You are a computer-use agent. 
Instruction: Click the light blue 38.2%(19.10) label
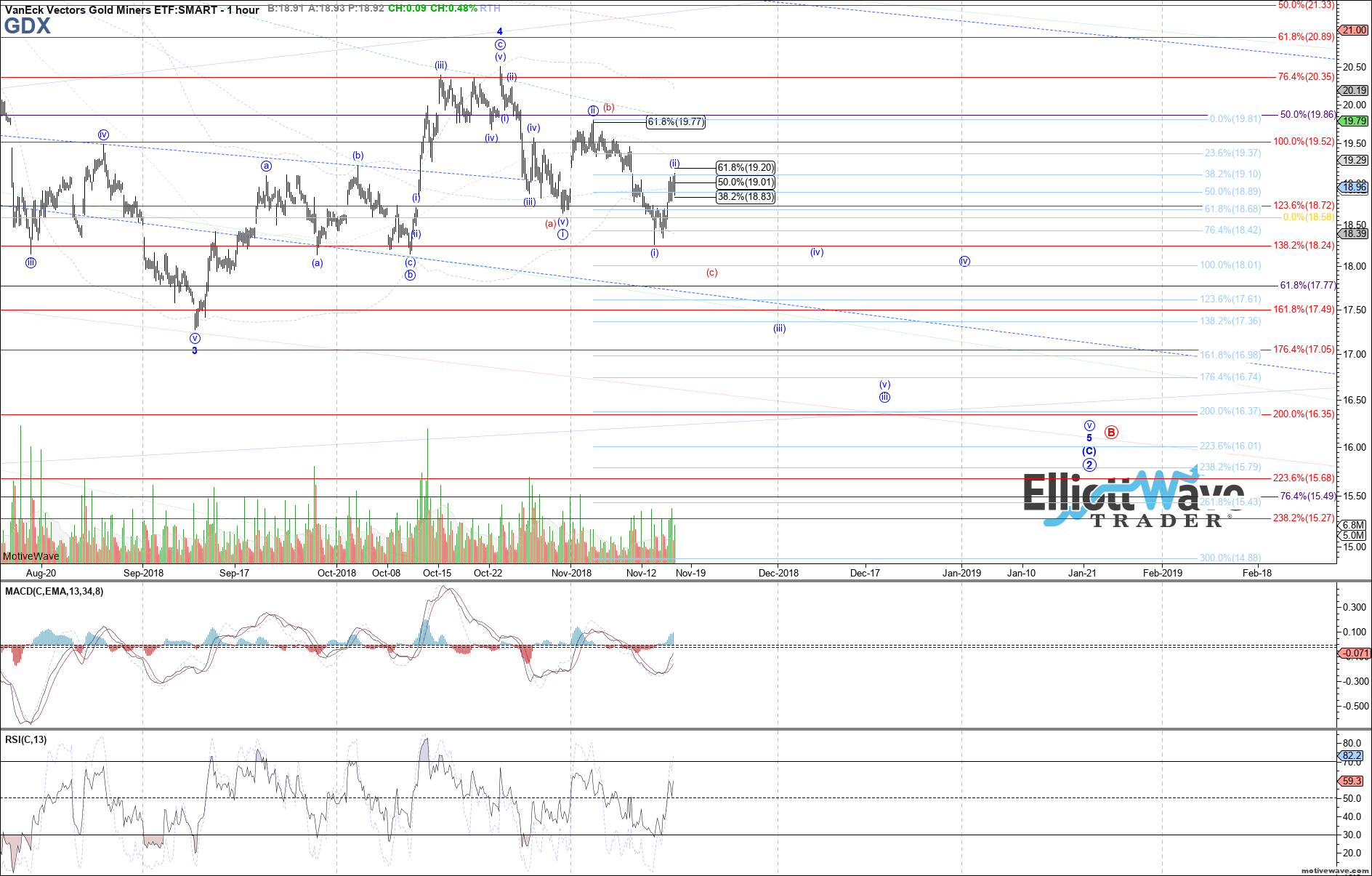pyautogui.click(x=1232, y=174)
